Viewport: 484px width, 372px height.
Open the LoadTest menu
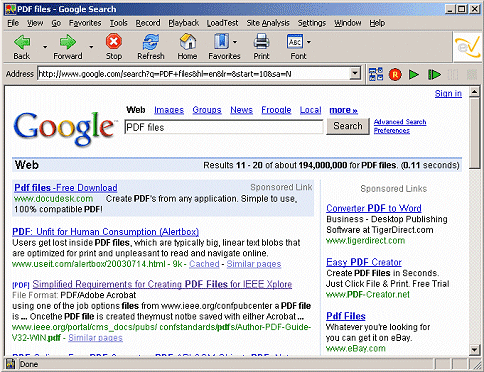[x=222, y=23]
